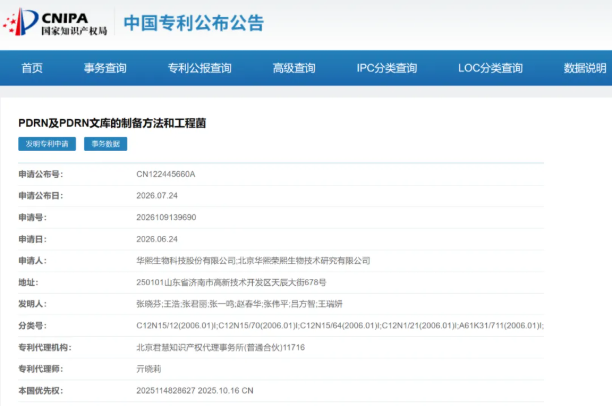Viewport: 612px width, 417px height.
Task: Click the address 250101山东省济南市 value
Action: tap(231, 282)
